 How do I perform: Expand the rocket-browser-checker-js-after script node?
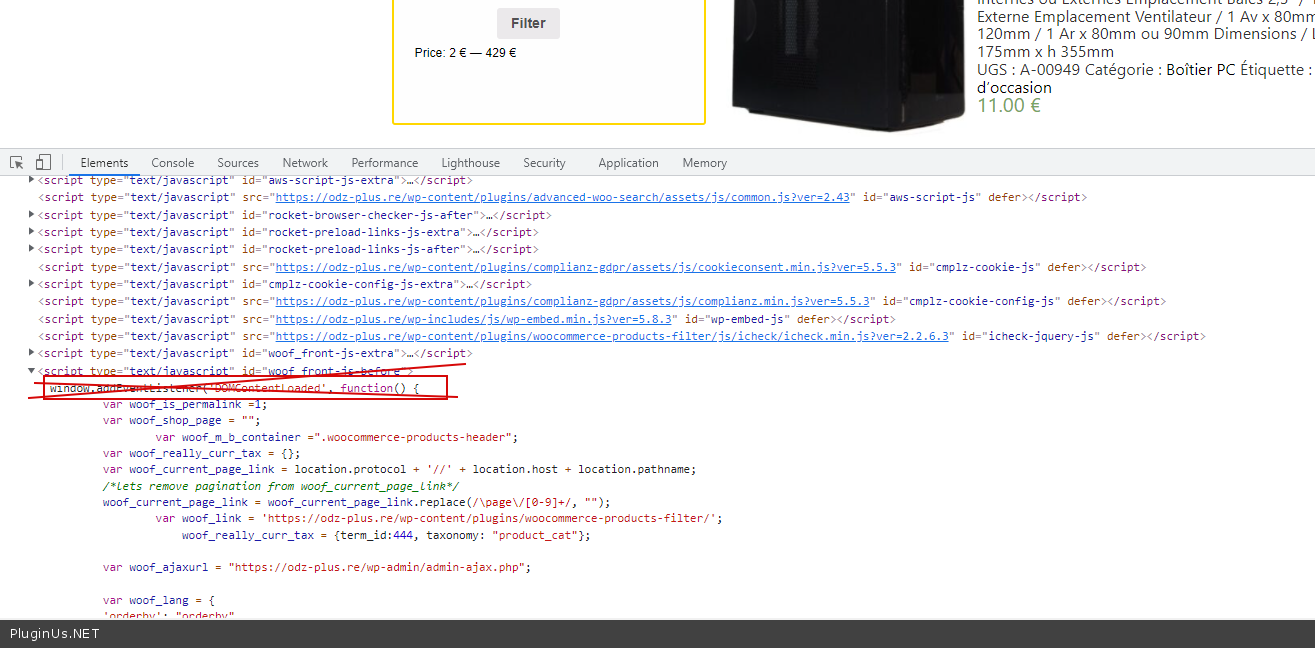(32, 215)
